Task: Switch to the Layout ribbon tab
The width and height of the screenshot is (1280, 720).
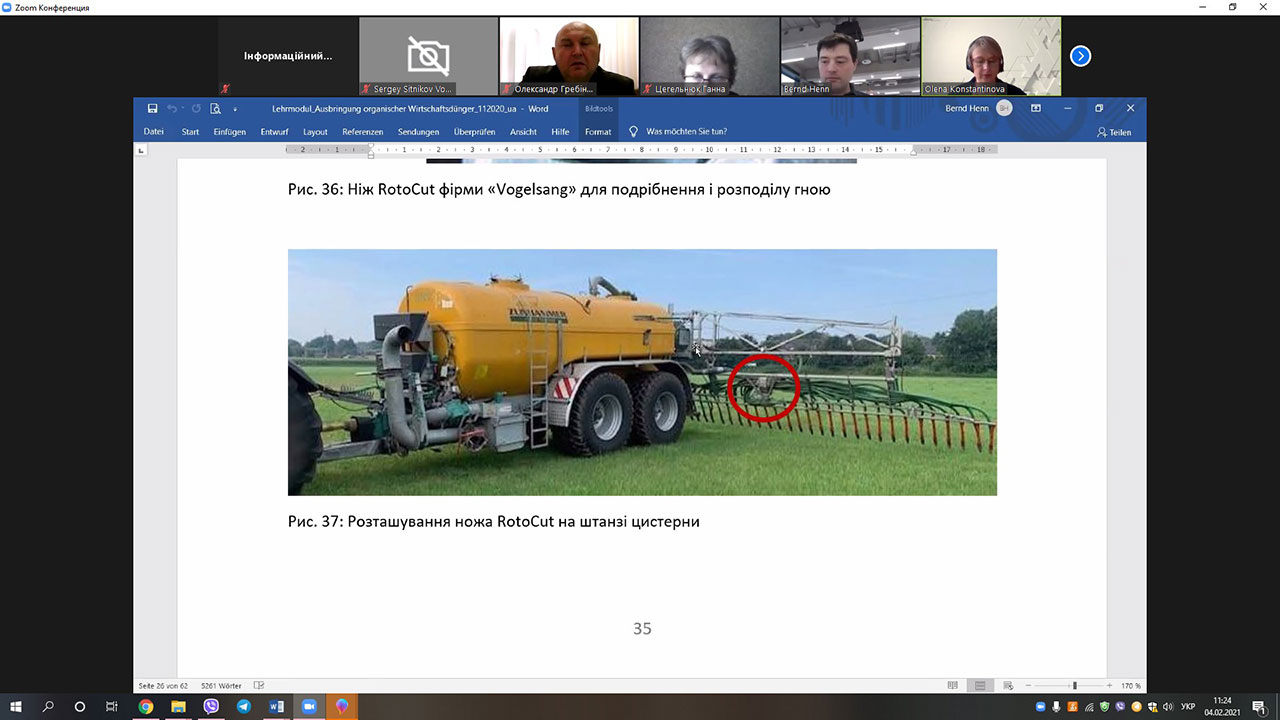Action: tap(315, 131)
